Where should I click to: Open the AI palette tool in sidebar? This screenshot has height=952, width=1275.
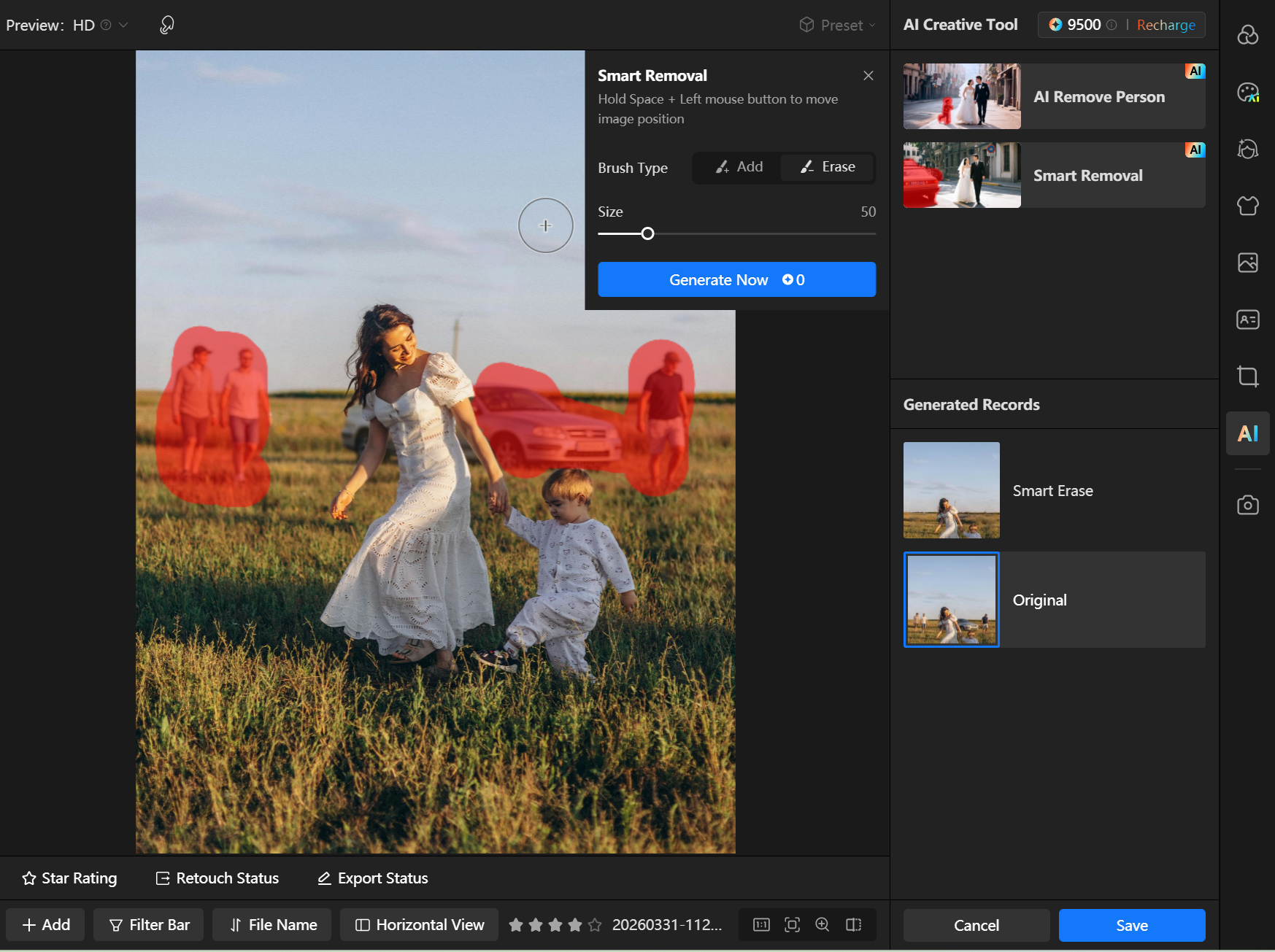click(x=1247, y=92)
